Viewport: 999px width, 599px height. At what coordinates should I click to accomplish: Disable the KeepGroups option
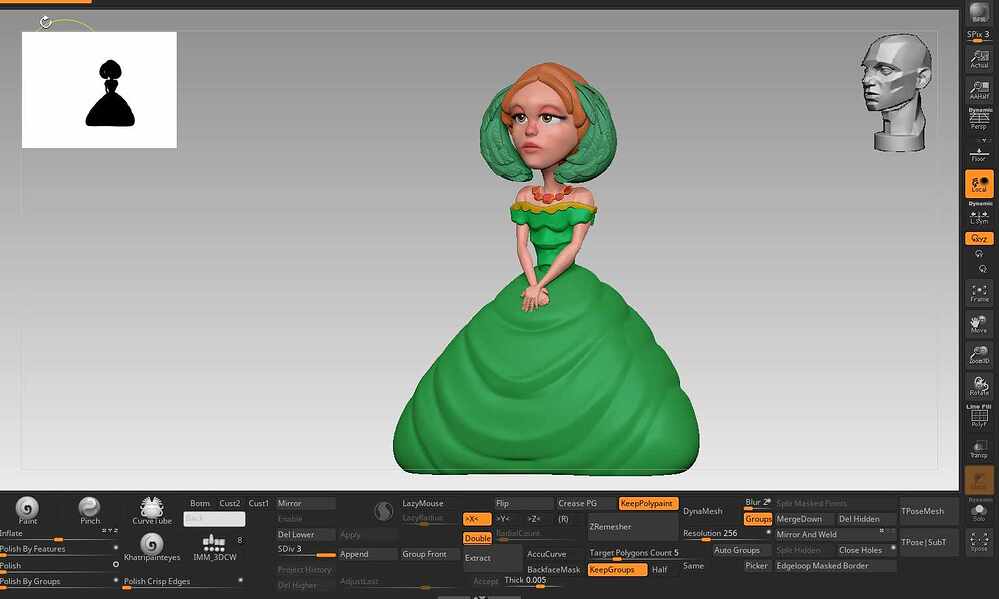point(616,569)
